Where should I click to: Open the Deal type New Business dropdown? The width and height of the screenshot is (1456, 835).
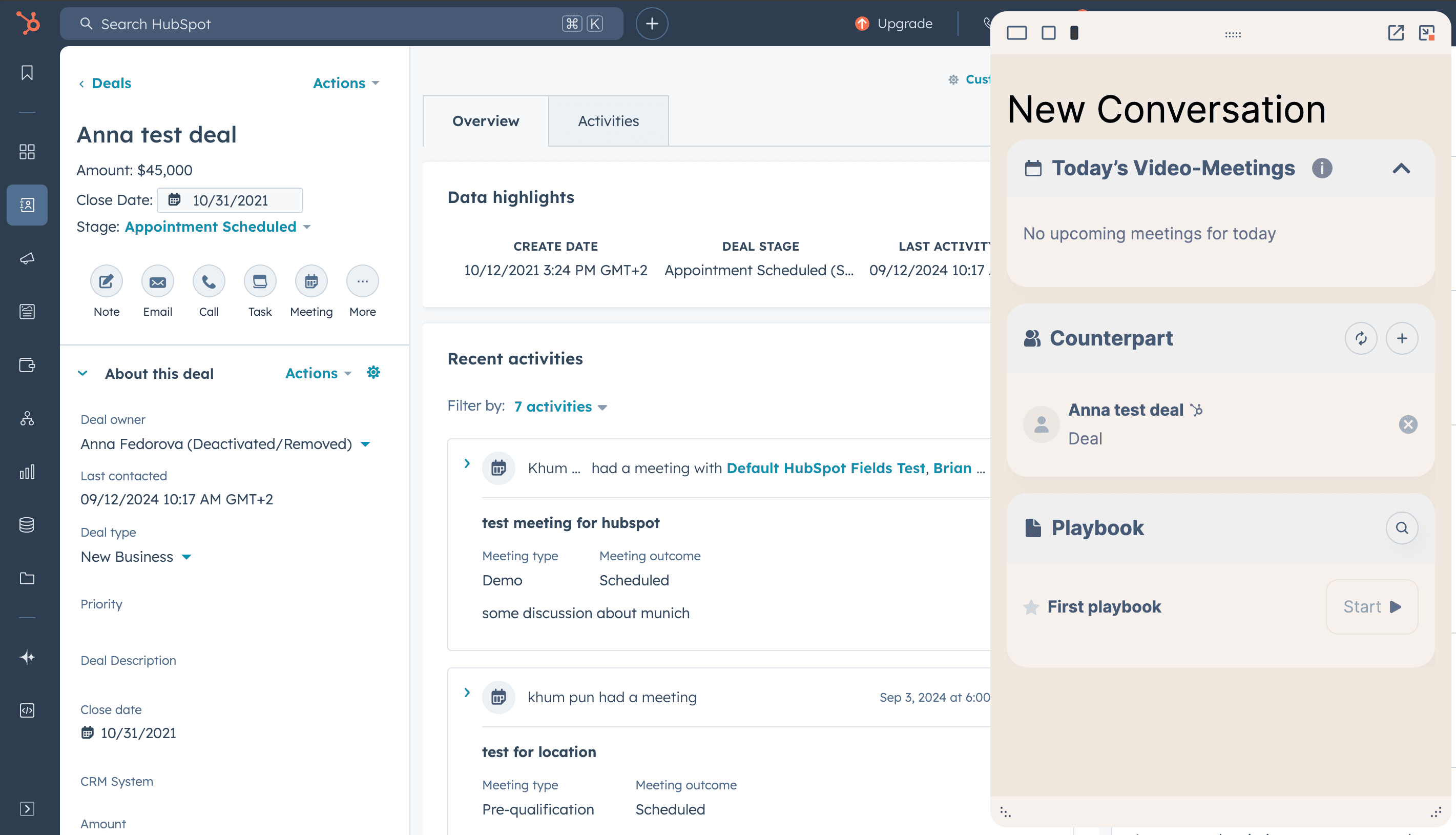point(136,557)
